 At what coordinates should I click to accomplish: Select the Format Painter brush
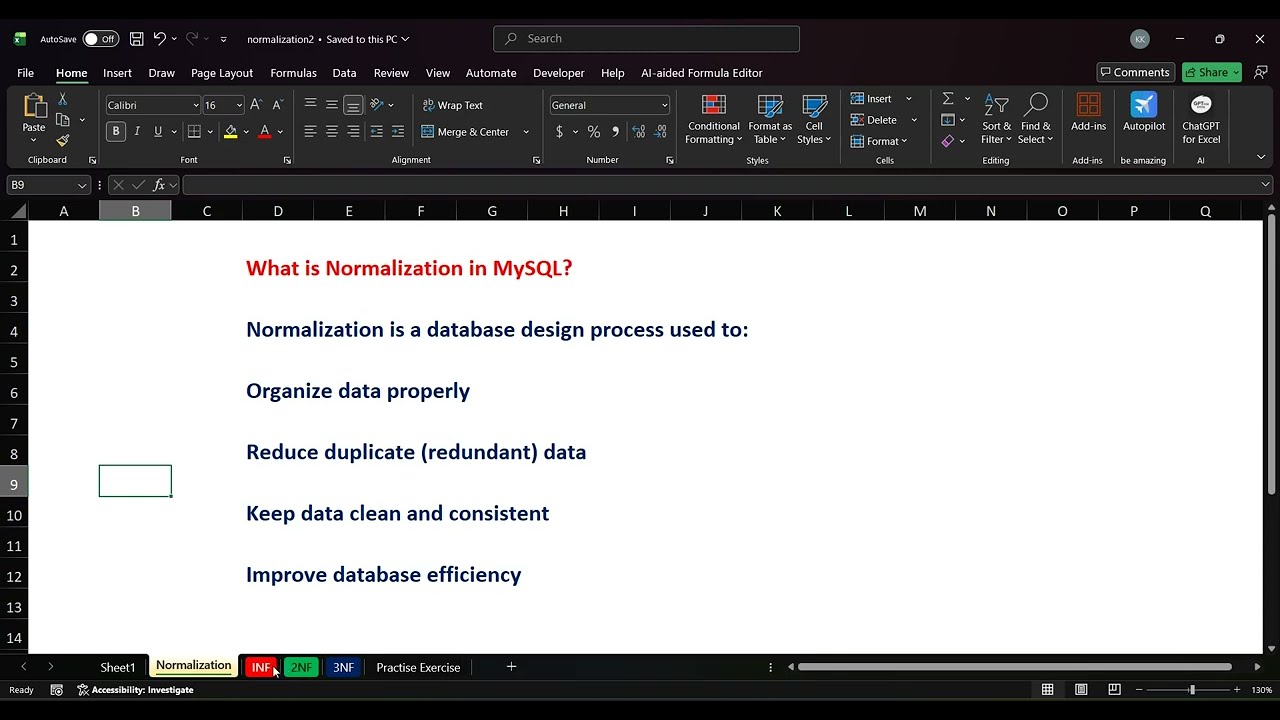63,140
